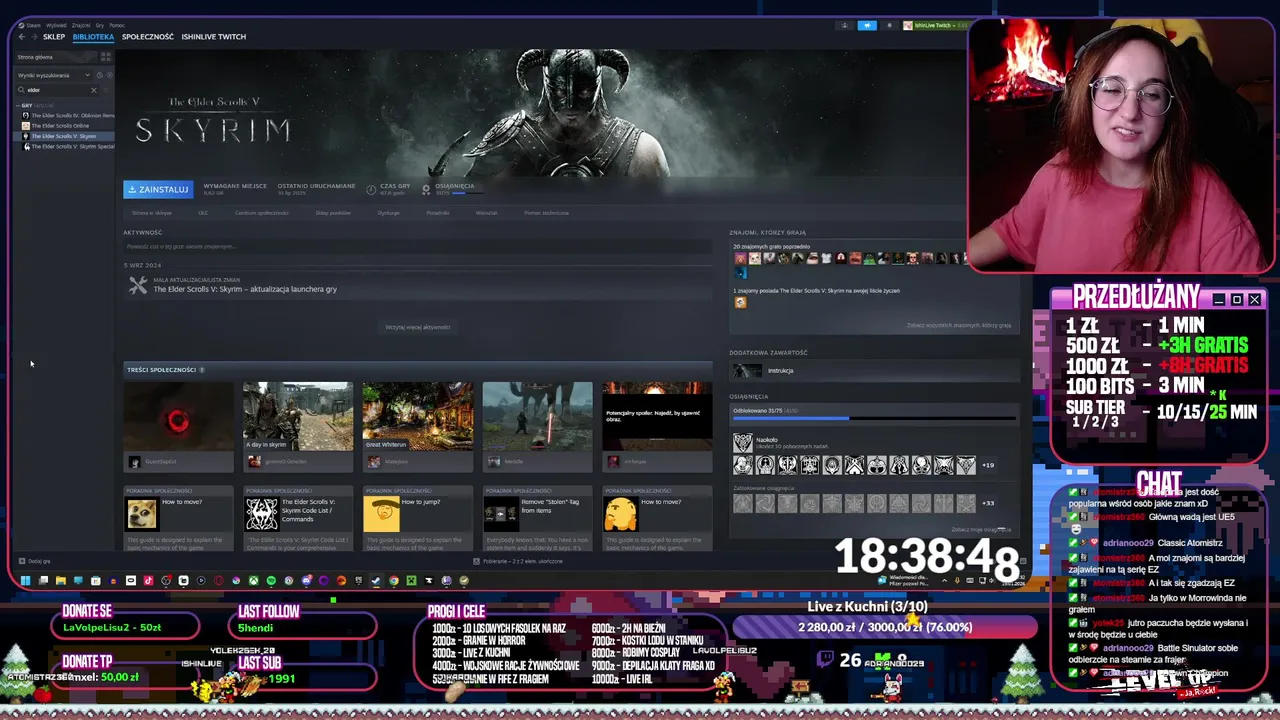Viewport: 1280px width, 720px height.
Task: Expand the +33 locked achievements
Action: pos(988,503)
